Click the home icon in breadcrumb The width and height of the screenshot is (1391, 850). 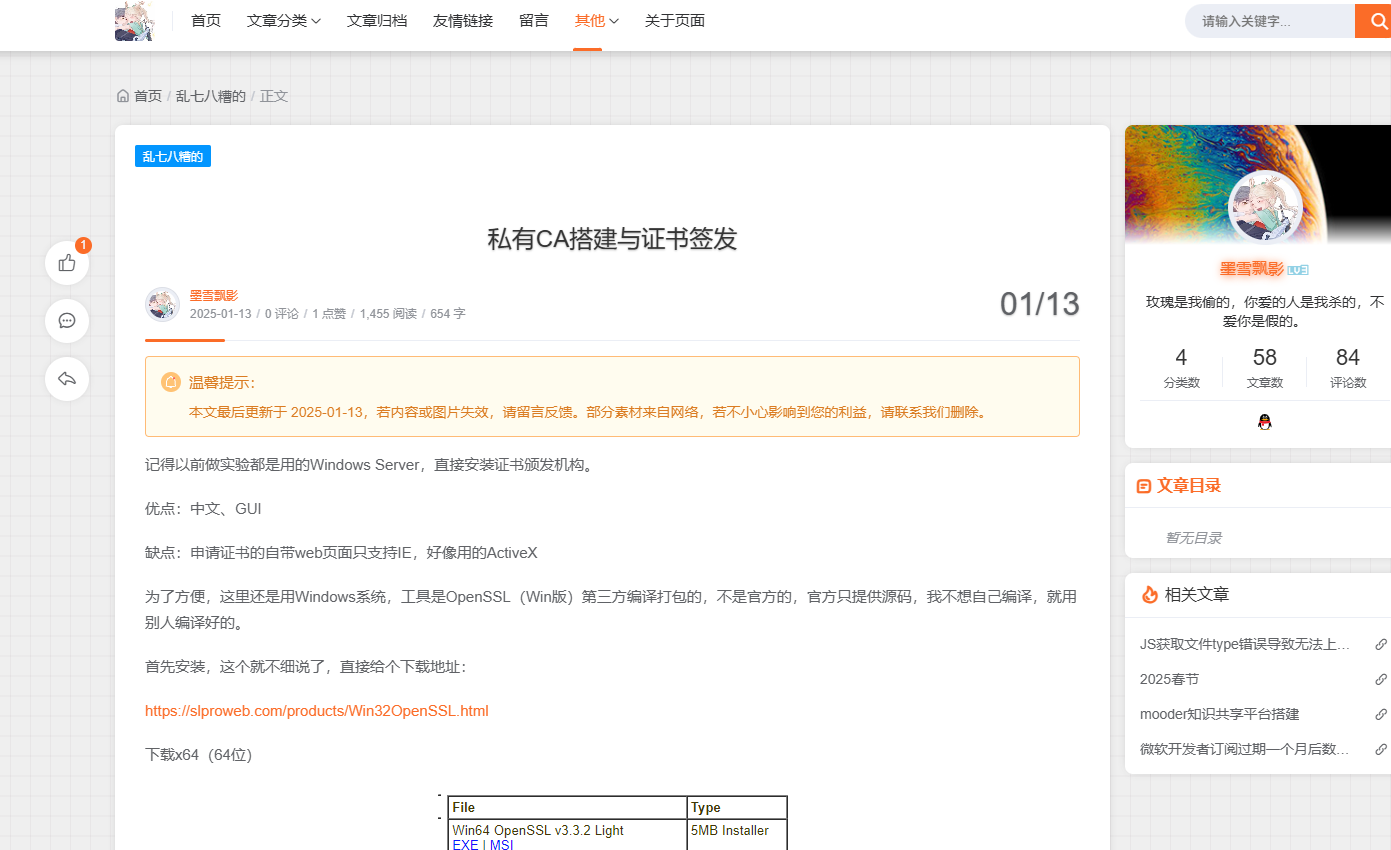pos(123,96)
